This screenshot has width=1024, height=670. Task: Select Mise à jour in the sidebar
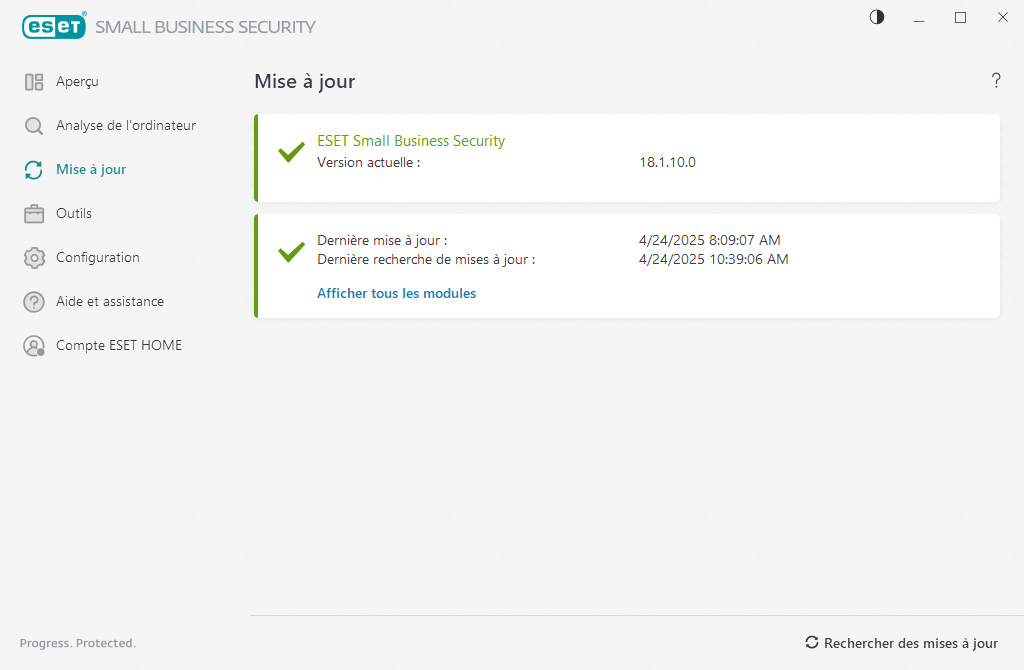90,170
